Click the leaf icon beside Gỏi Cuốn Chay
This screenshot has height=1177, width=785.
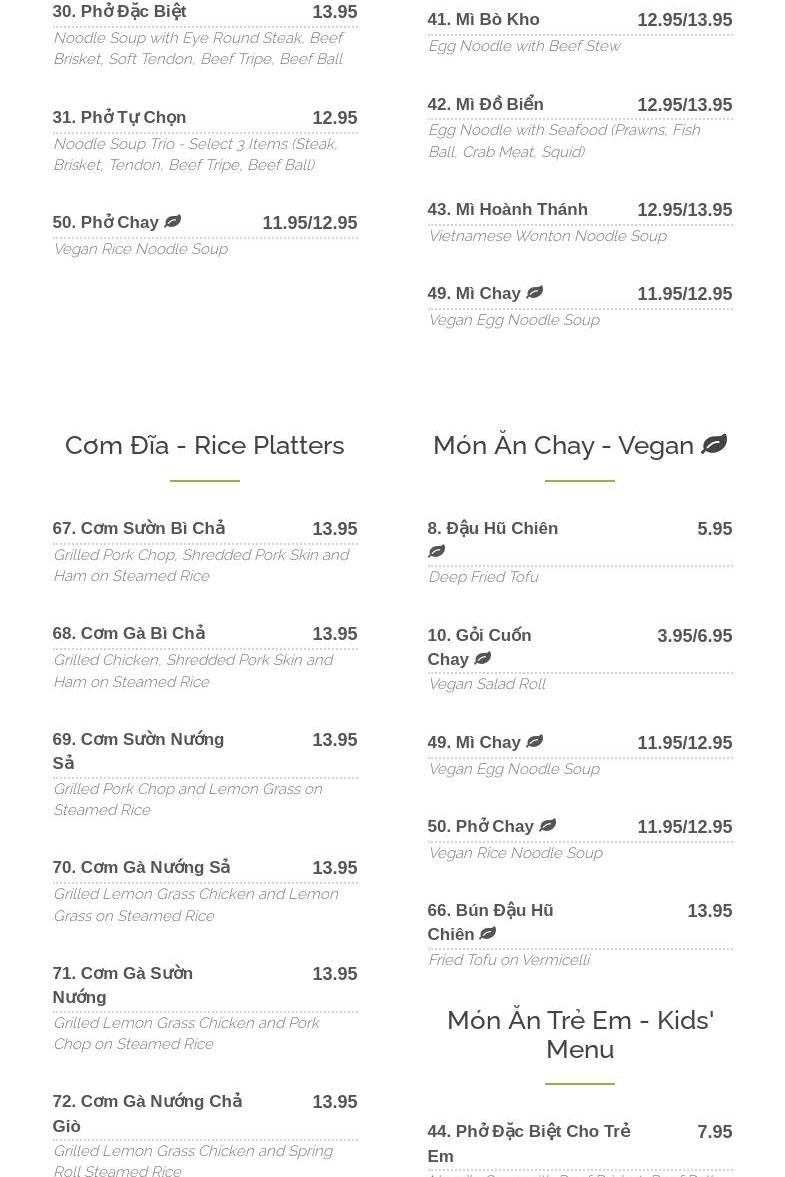pos(482,659)
